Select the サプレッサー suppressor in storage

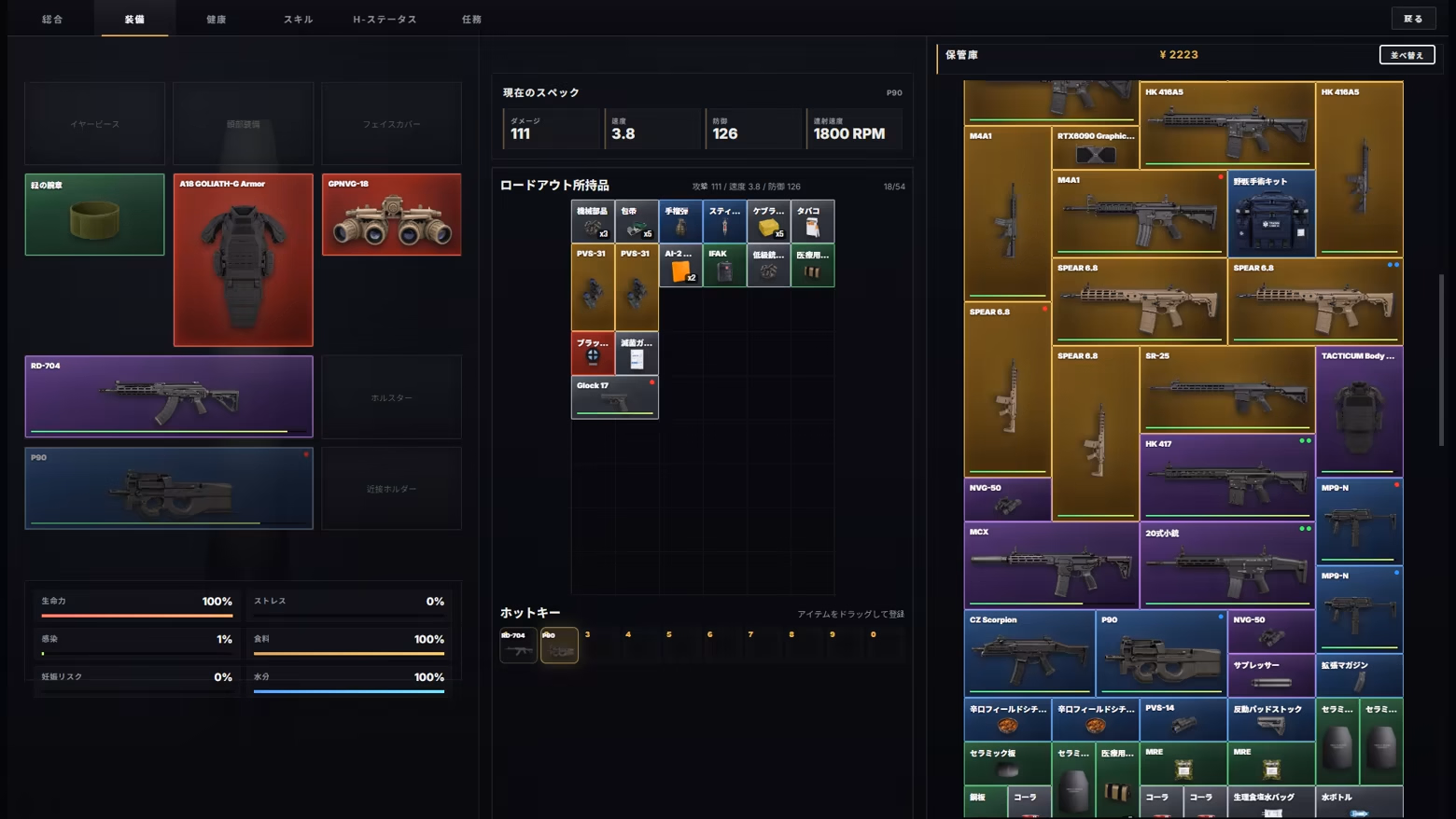pyautogui.click(x=1271, y=675)
